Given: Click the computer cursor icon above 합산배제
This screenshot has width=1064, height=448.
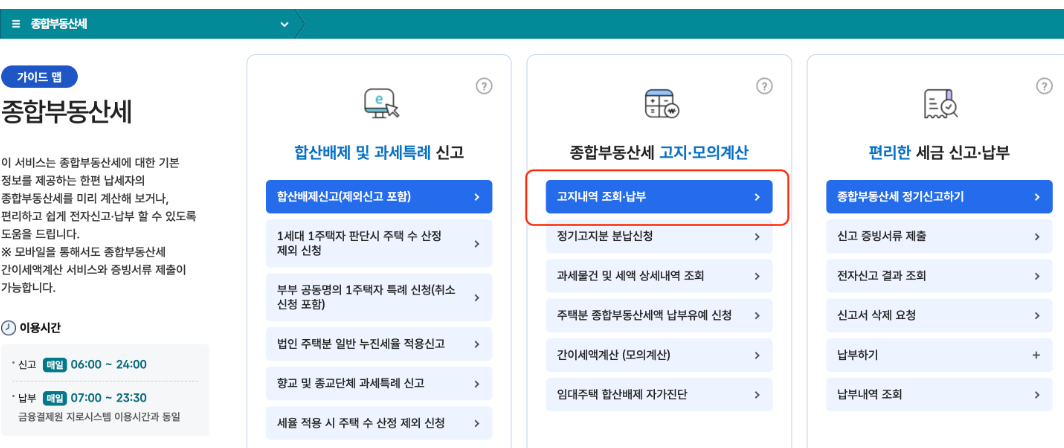Looking at the screenshot, I should click(x=381, y=103).
